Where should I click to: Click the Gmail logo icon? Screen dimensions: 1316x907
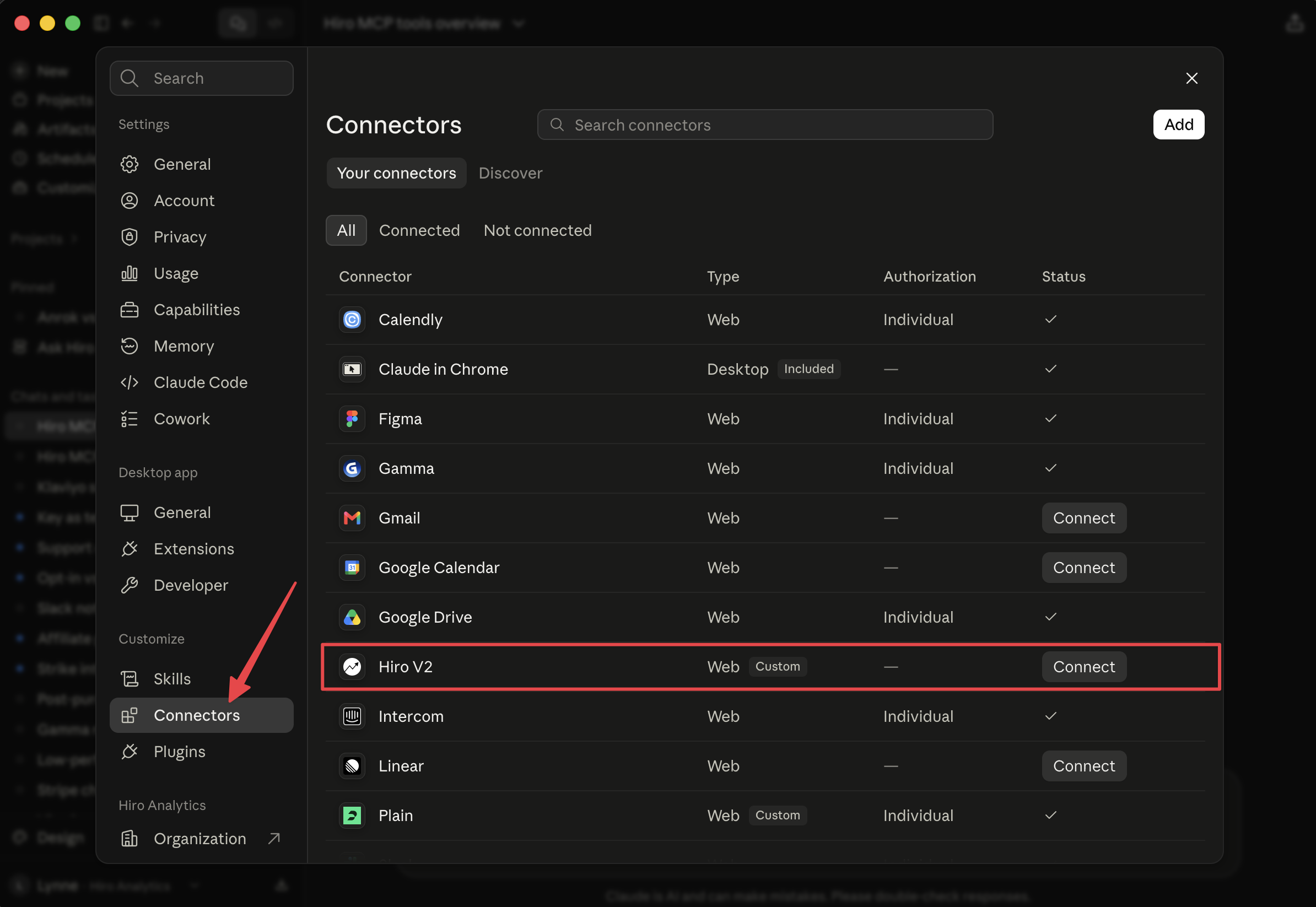(352, 518)
